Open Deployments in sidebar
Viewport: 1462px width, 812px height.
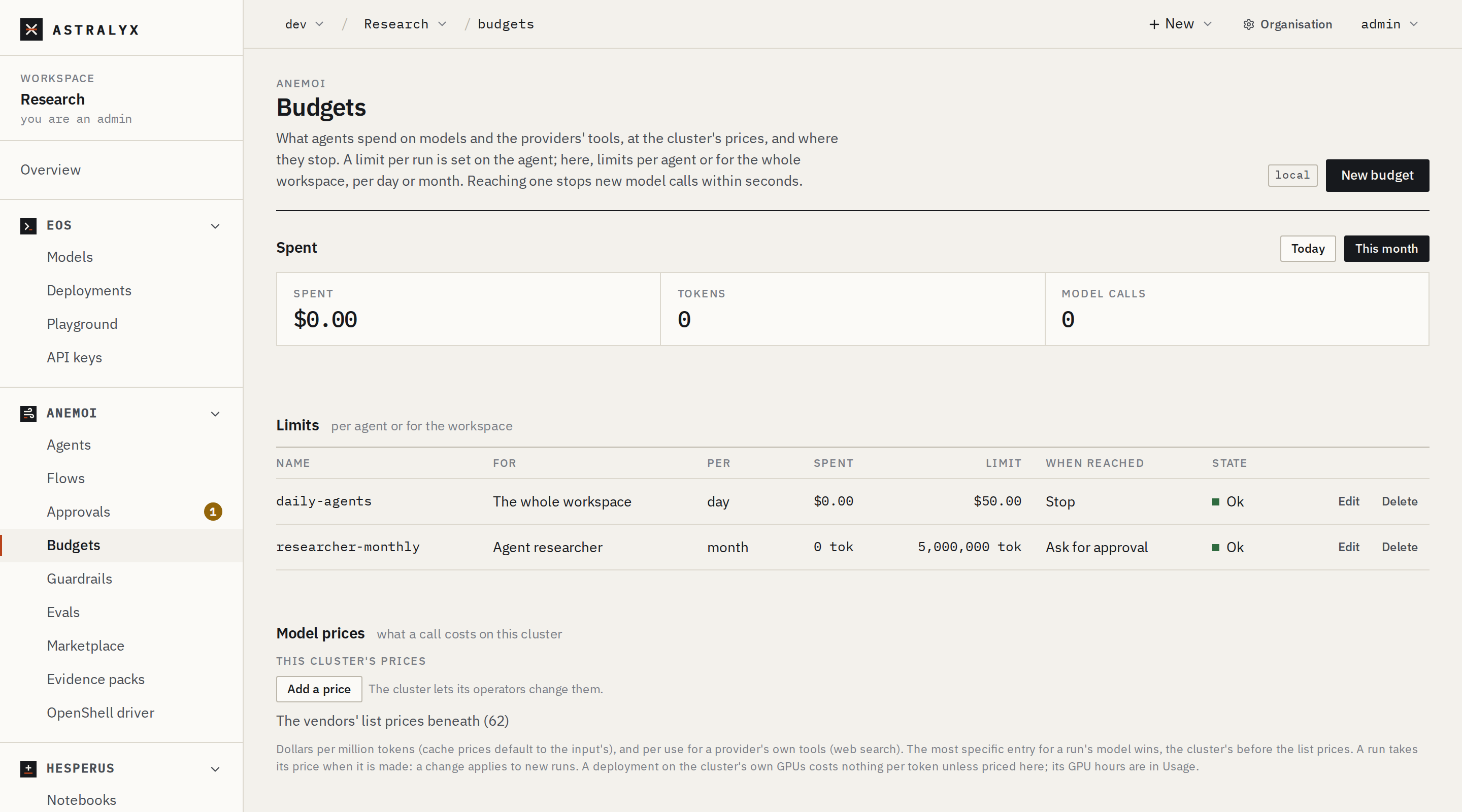click(89, 290)
